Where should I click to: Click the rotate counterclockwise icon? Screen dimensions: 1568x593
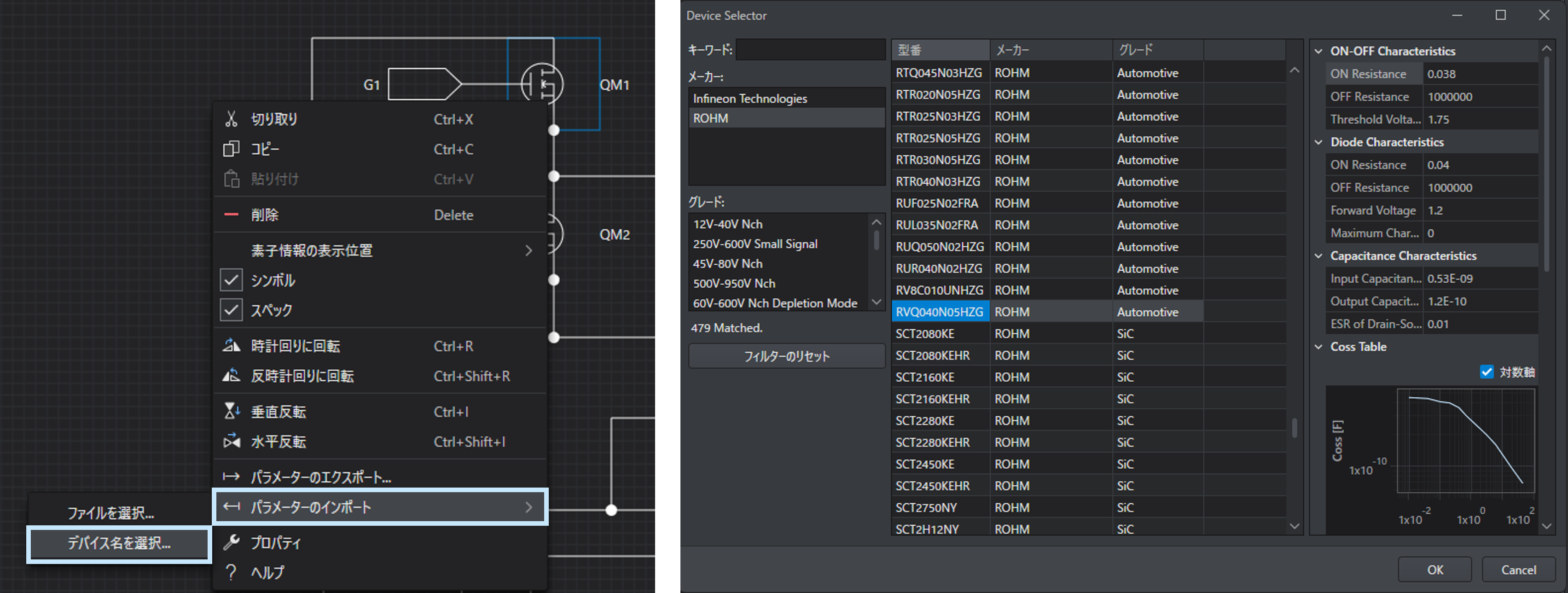click(x=231, y=376)
